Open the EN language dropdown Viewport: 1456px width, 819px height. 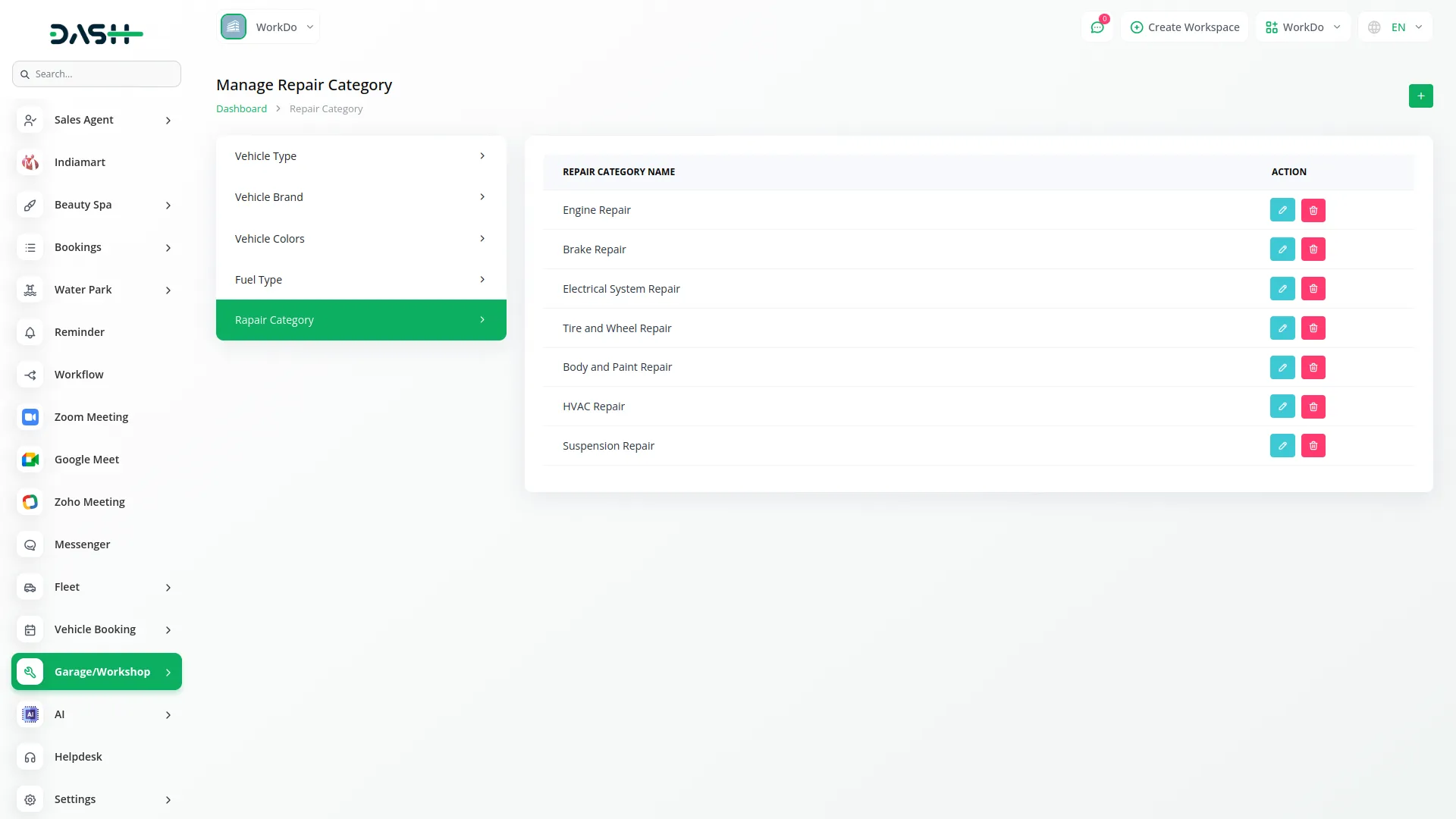click(1397, 27)
